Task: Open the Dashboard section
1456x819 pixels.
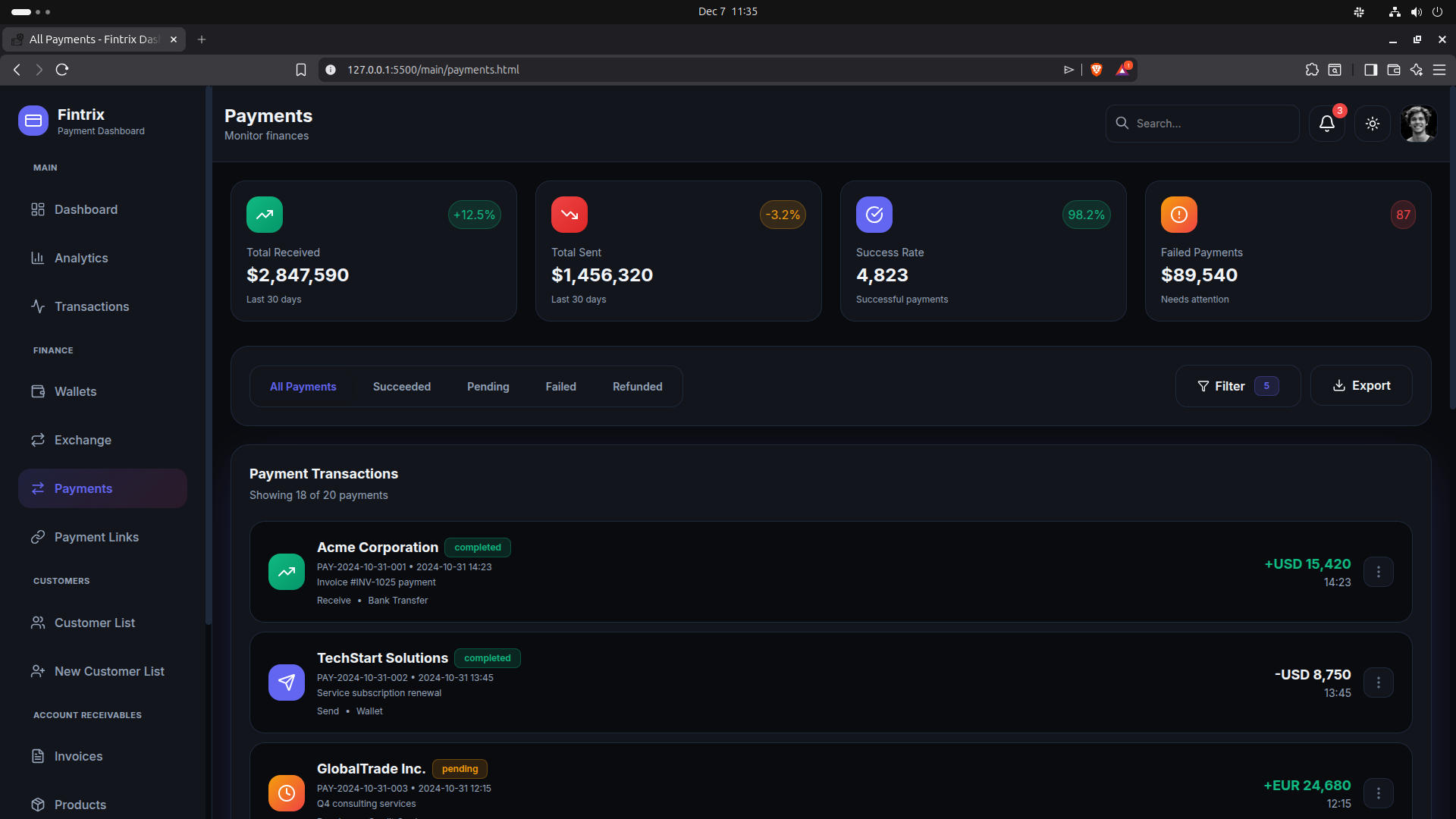Action: point(86,209)
